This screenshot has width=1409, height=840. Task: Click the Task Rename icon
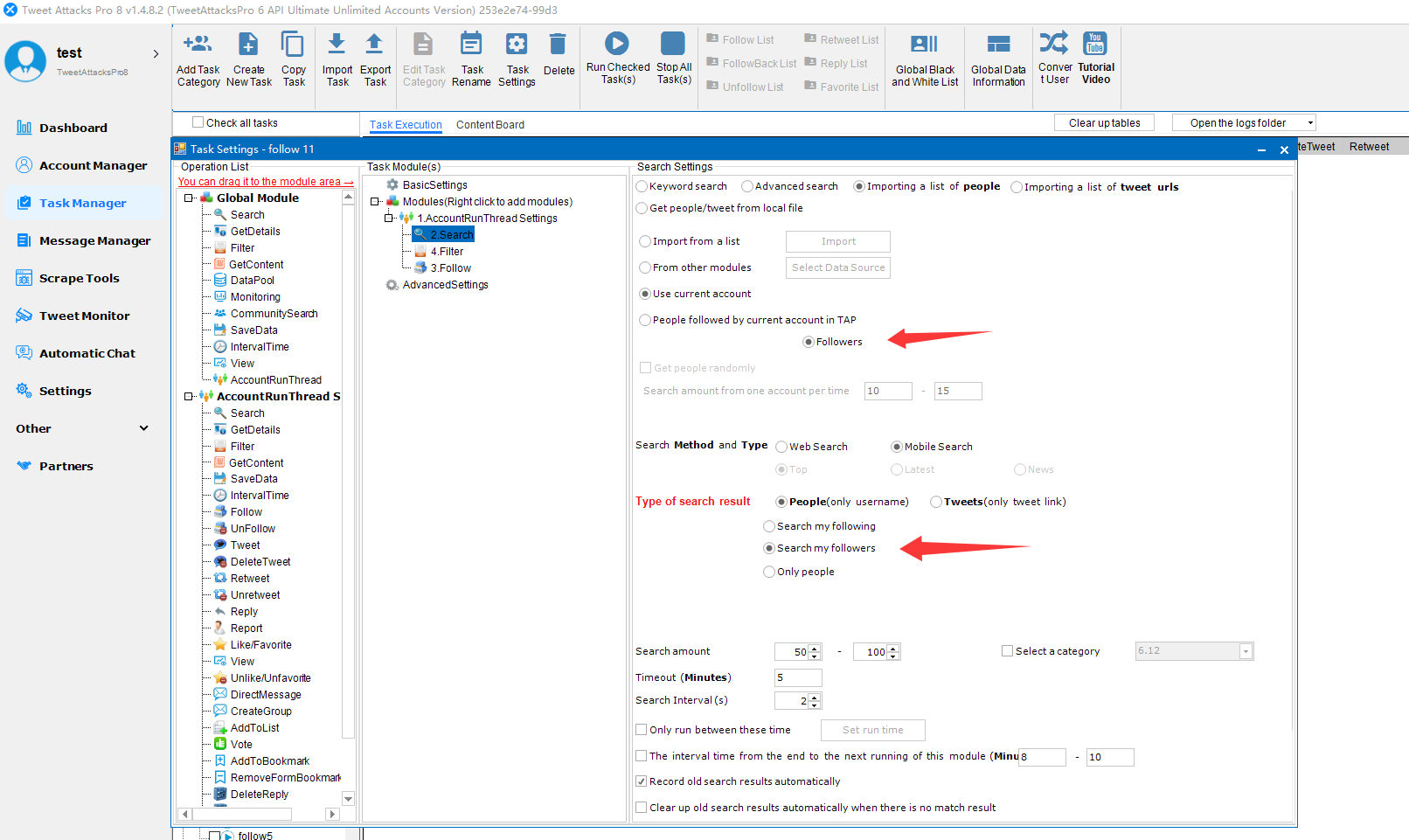[x=471, y=44]
